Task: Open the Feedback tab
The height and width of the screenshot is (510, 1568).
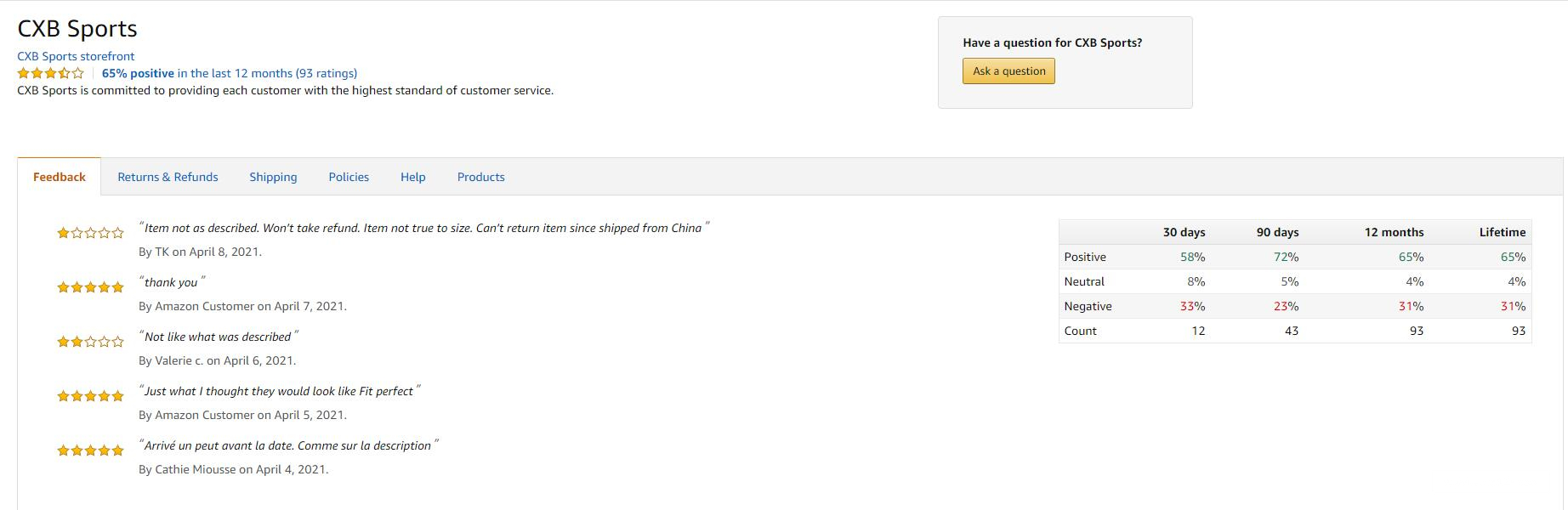Action: click(x=60, y=177)
